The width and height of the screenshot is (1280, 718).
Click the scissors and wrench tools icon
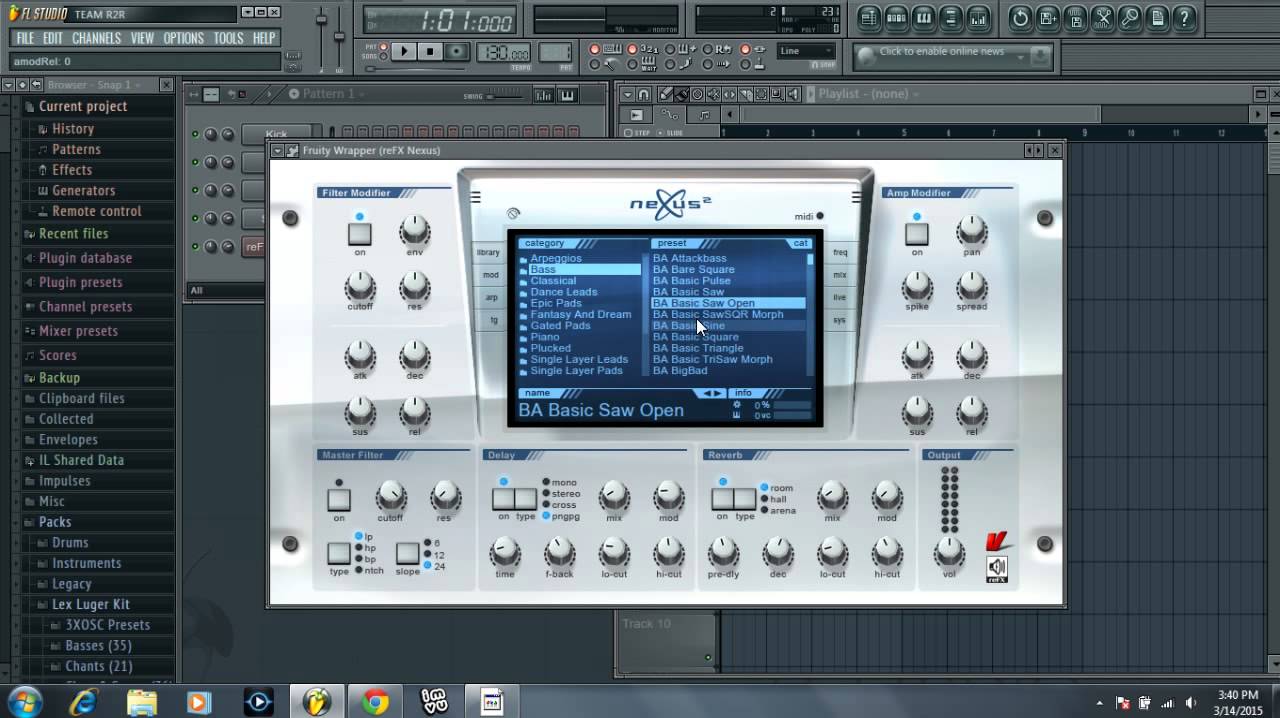tap(1103, 17)
